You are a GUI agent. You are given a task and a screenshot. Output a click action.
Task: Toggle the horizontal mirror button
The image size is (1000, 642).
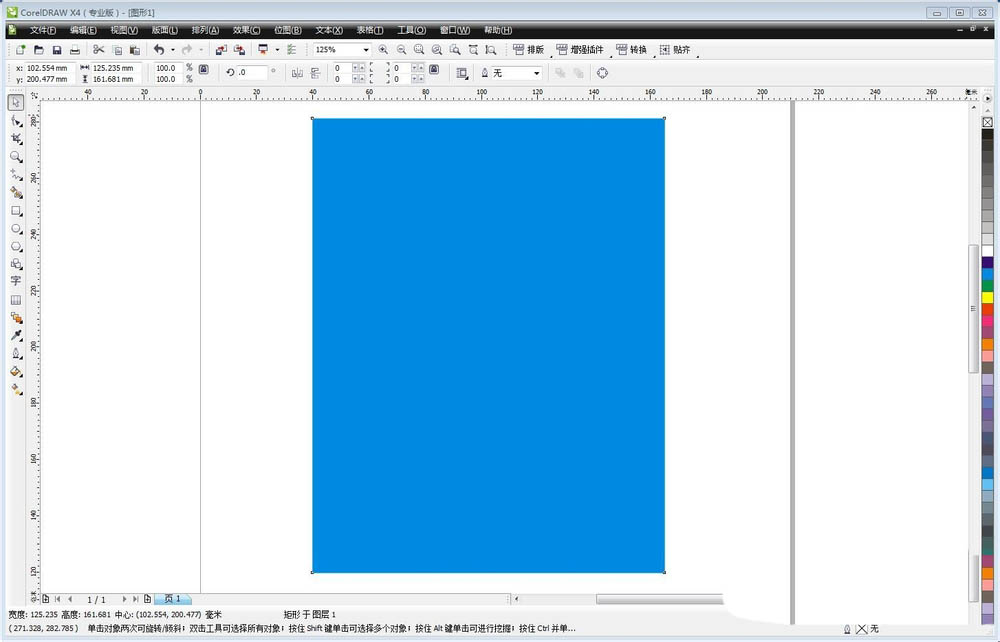[x=296, y=73]
